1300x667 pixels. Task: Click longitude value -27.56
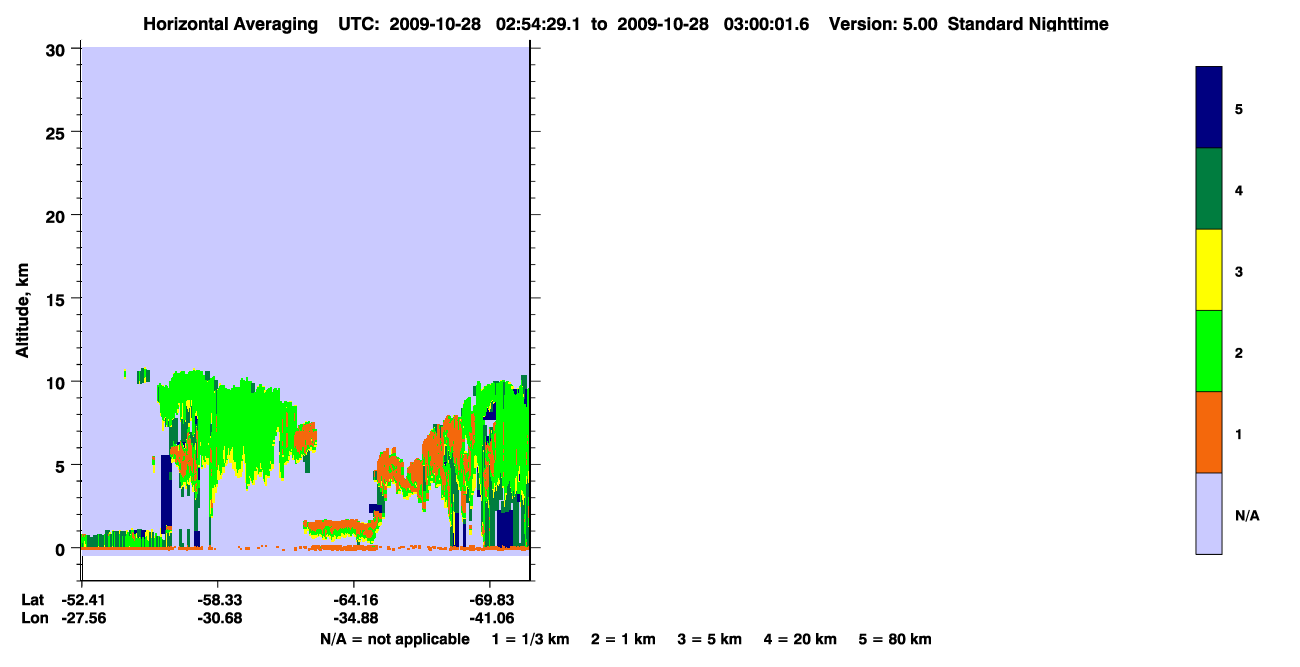click(x=82, y=618)
